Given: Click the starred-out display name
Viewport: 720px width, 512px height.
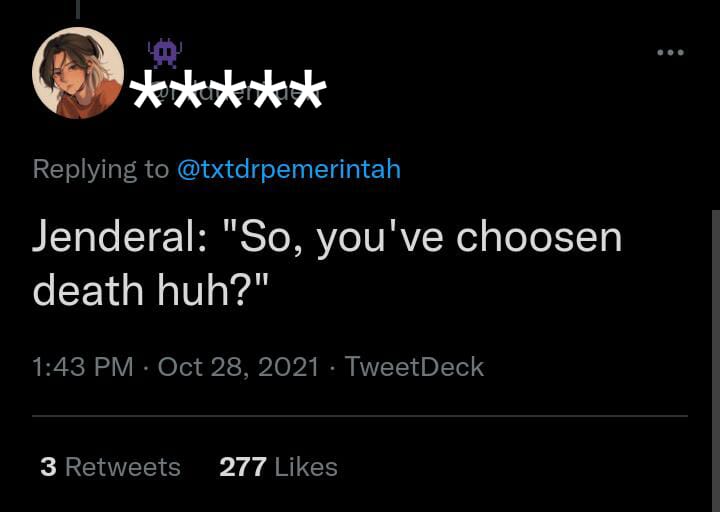Looking at the screenshot, I should point(229,92).
